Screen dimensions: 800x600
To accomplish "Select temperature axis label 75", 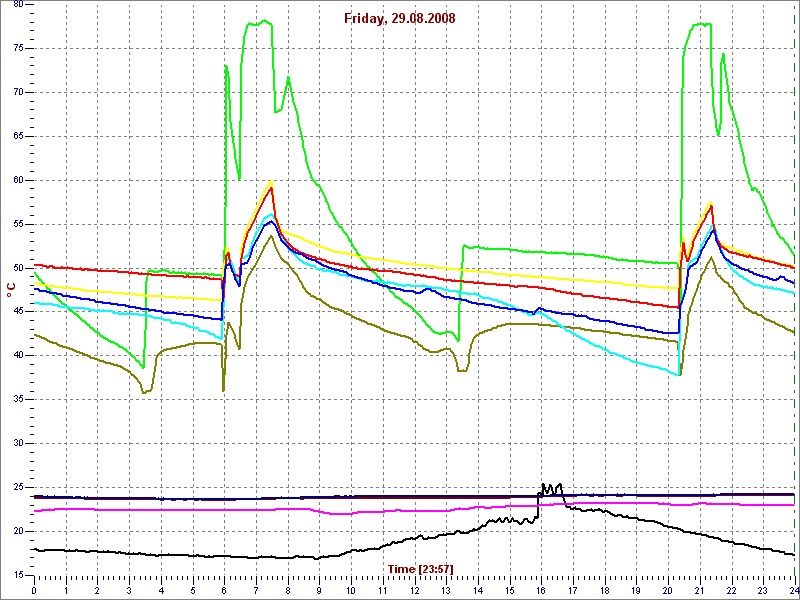I will point(16,49).
